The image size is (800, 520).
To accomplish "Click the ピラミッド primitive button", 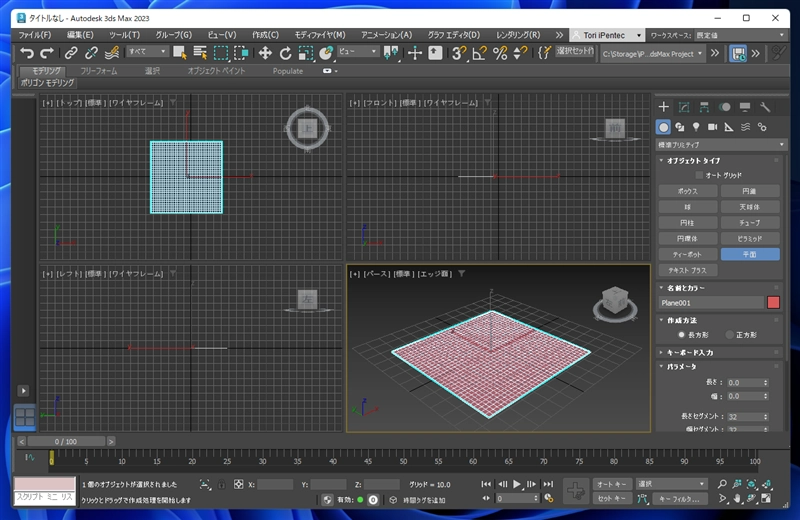I will click(x=750, y=239).
